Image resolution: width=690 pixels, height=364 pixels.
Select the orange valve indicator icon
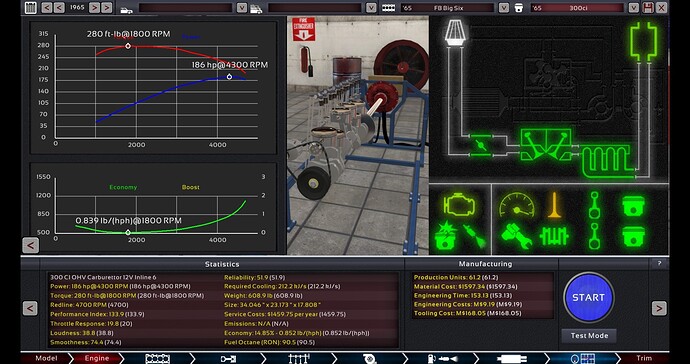[x=555, y=206]
